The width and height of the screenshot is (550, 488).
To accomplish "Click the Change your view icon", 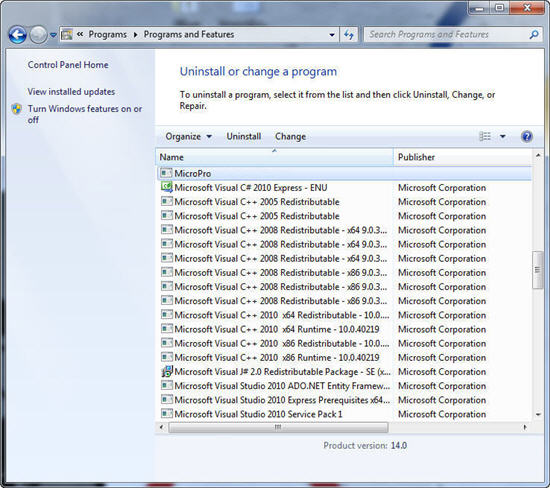I will coord(485,136).
